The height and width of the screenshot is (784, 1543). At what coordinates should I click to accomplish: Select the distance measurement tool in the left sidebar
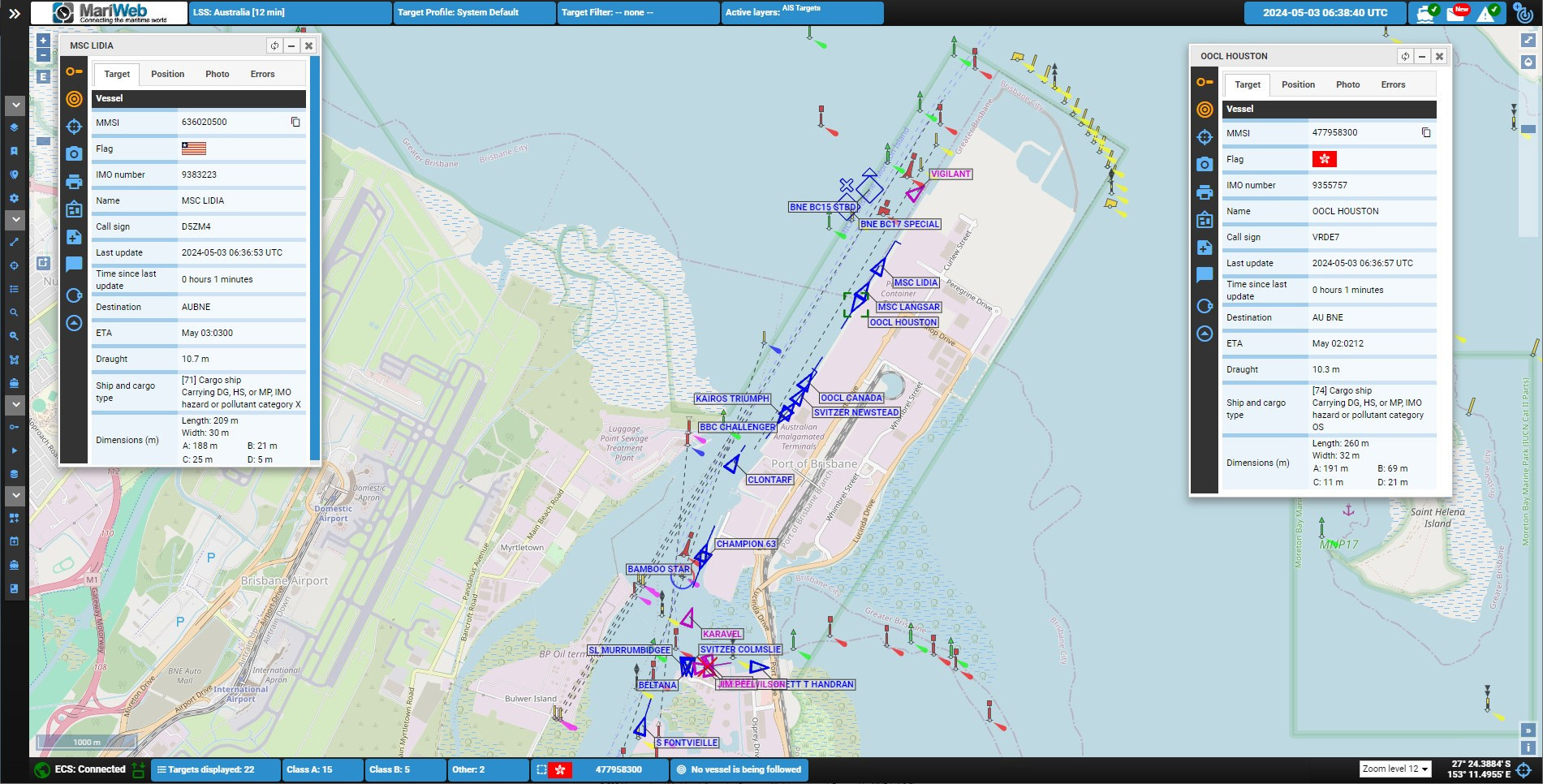[x=15, y=241]
